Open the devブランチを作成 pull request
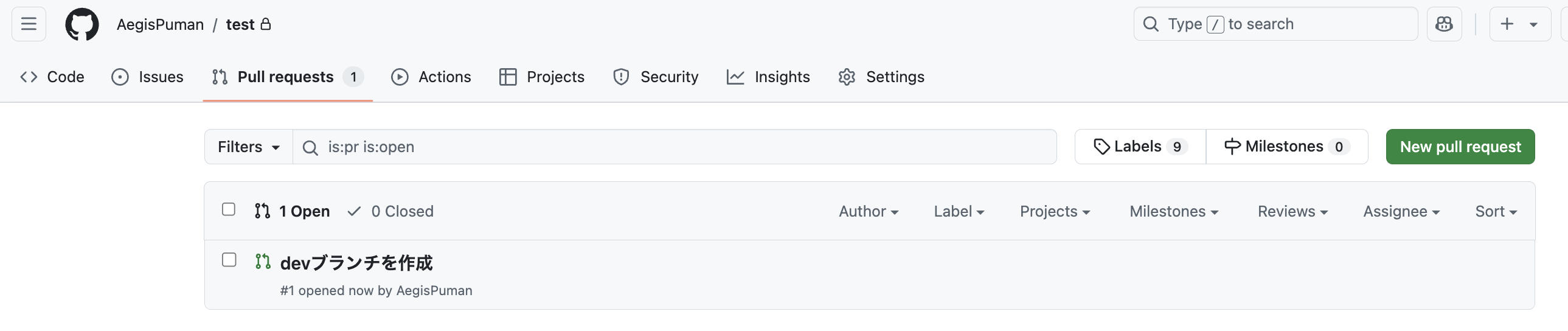 356,263
